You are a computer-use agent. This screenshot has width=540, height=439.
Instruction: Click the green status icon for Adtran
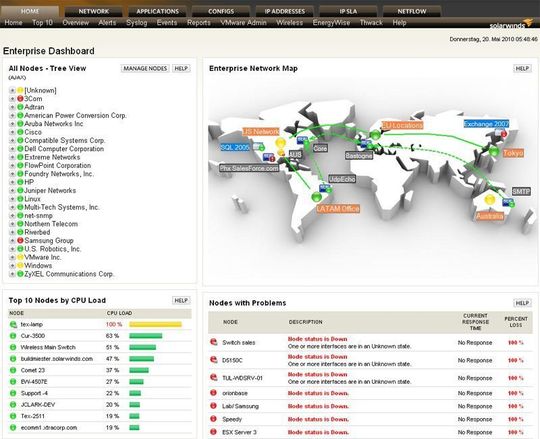pos(20,107)
